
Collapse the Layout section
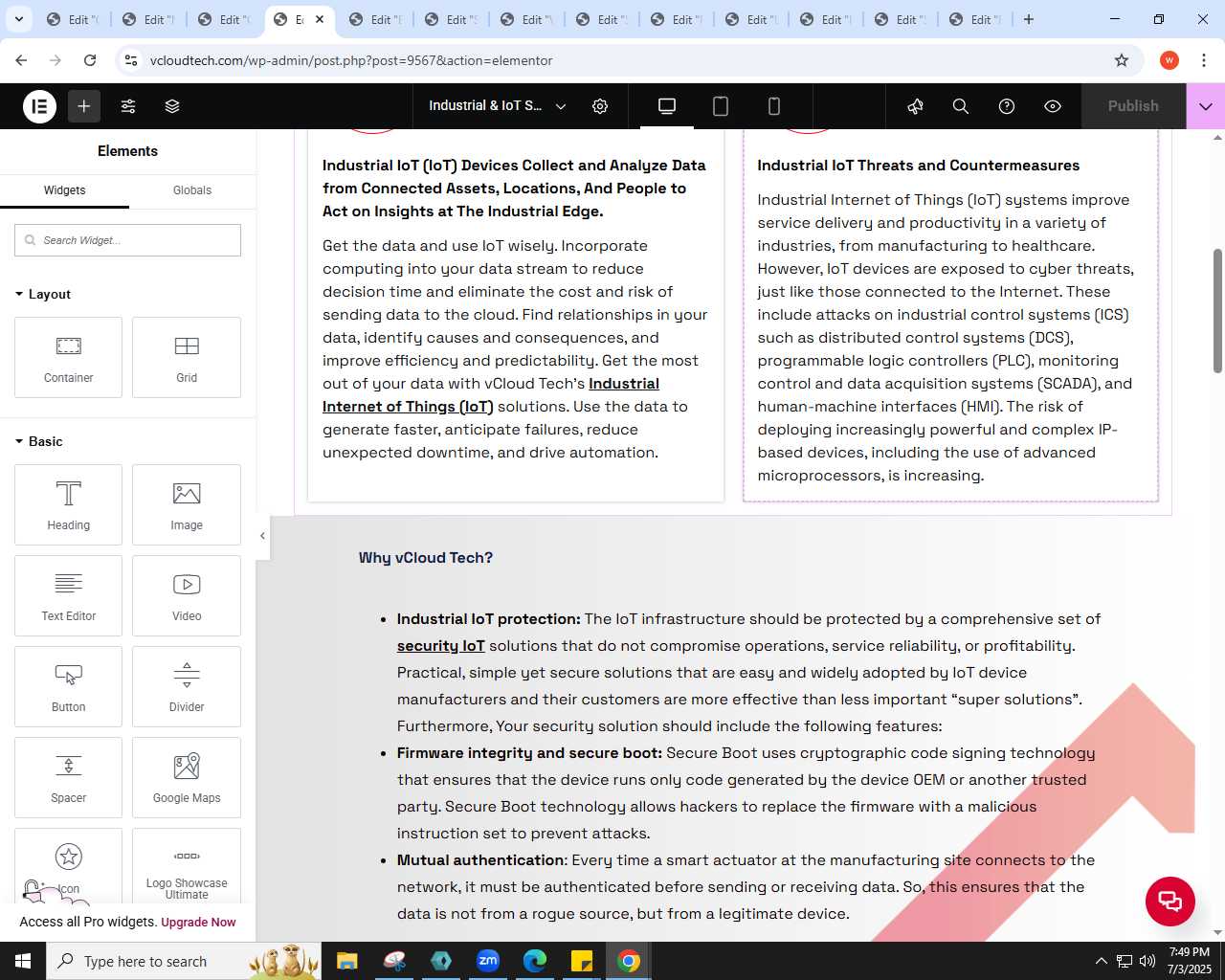[43, 294]
